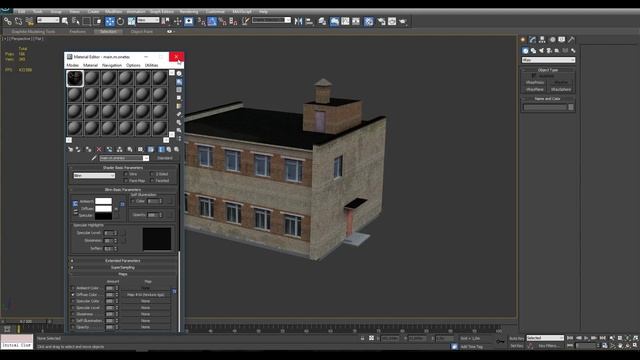The width and height of the screenshot is (640, 360).
Task: Open the Utilities menu in Material Editor
Action: pos(151,65)
